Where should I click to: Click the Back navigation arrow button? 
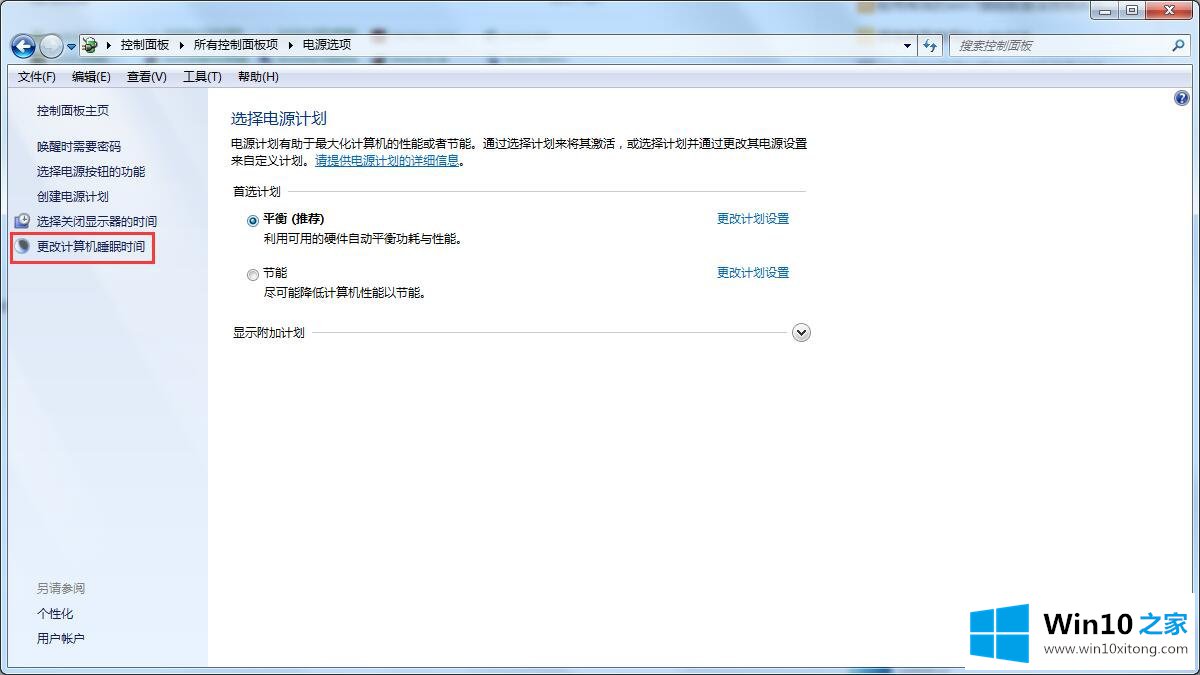[x=23, y=46]
